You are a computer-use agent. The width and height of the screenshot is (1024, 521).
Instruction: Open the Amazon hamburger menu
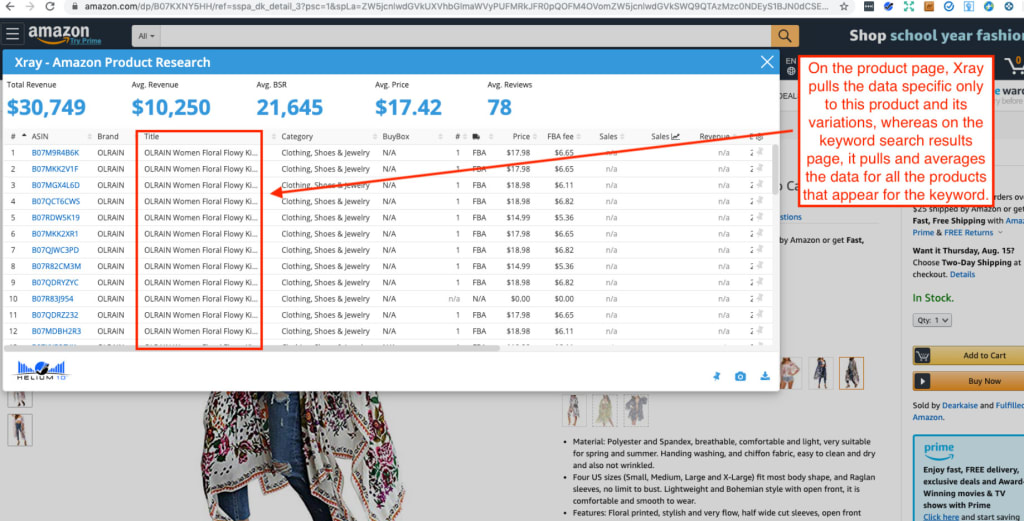coord(12,33)
